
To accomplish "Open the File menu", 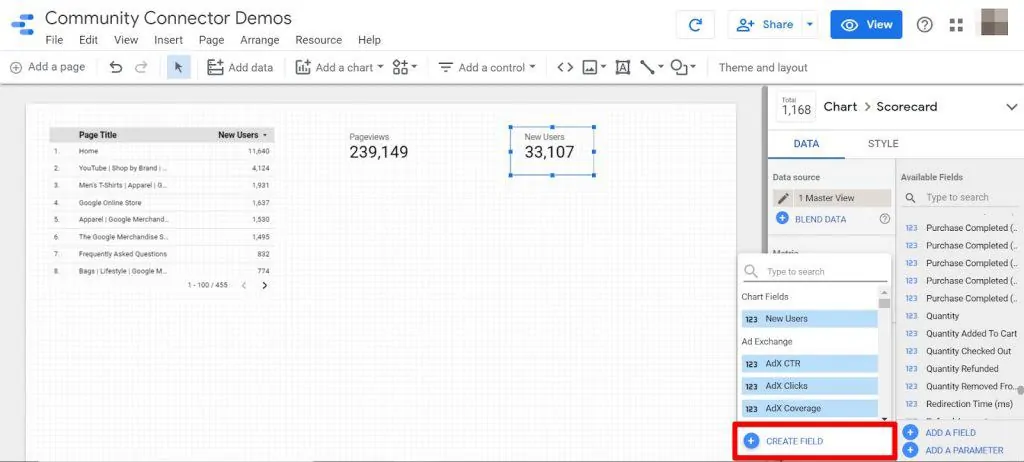I will [54, 40].
